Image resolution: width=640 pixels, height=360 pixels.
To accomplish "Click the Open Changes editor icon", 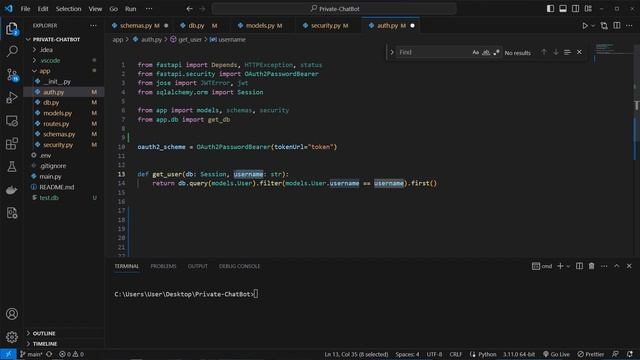I will click(x=604, y=26).
